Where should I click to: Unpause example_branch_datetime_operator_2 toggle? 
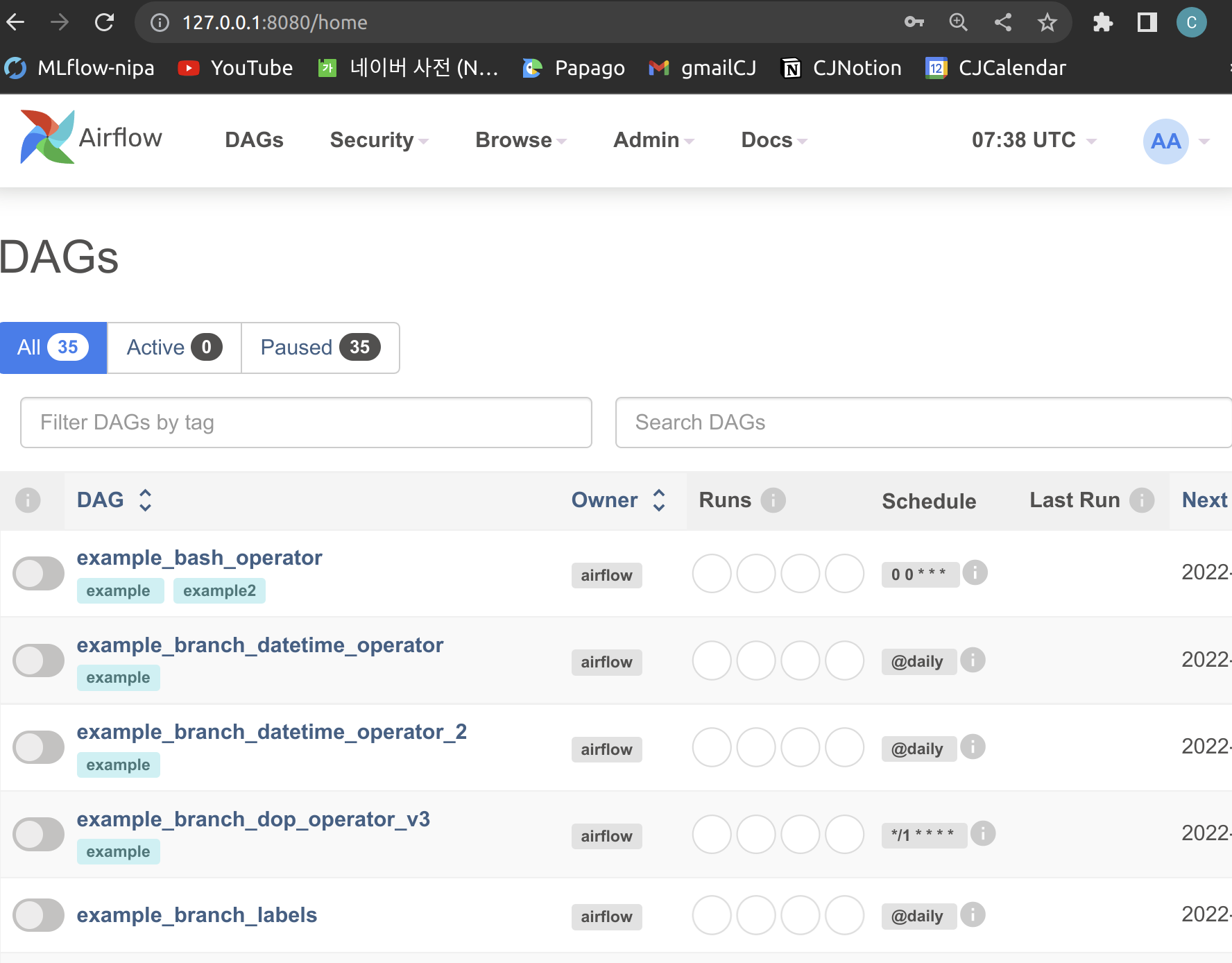point(39,747)
